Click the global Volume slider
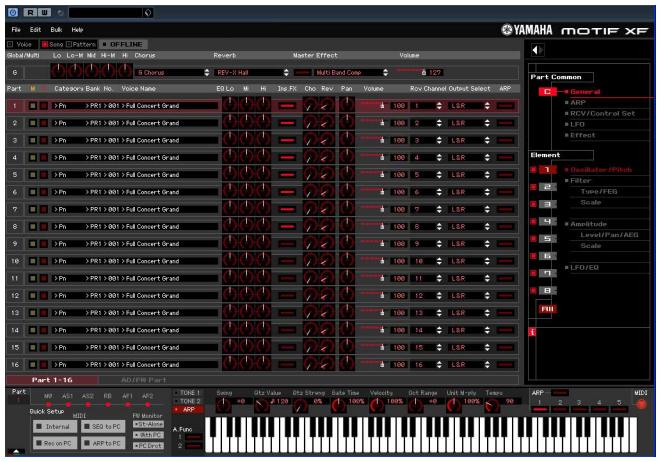The image size is (657, 462). 411,72
